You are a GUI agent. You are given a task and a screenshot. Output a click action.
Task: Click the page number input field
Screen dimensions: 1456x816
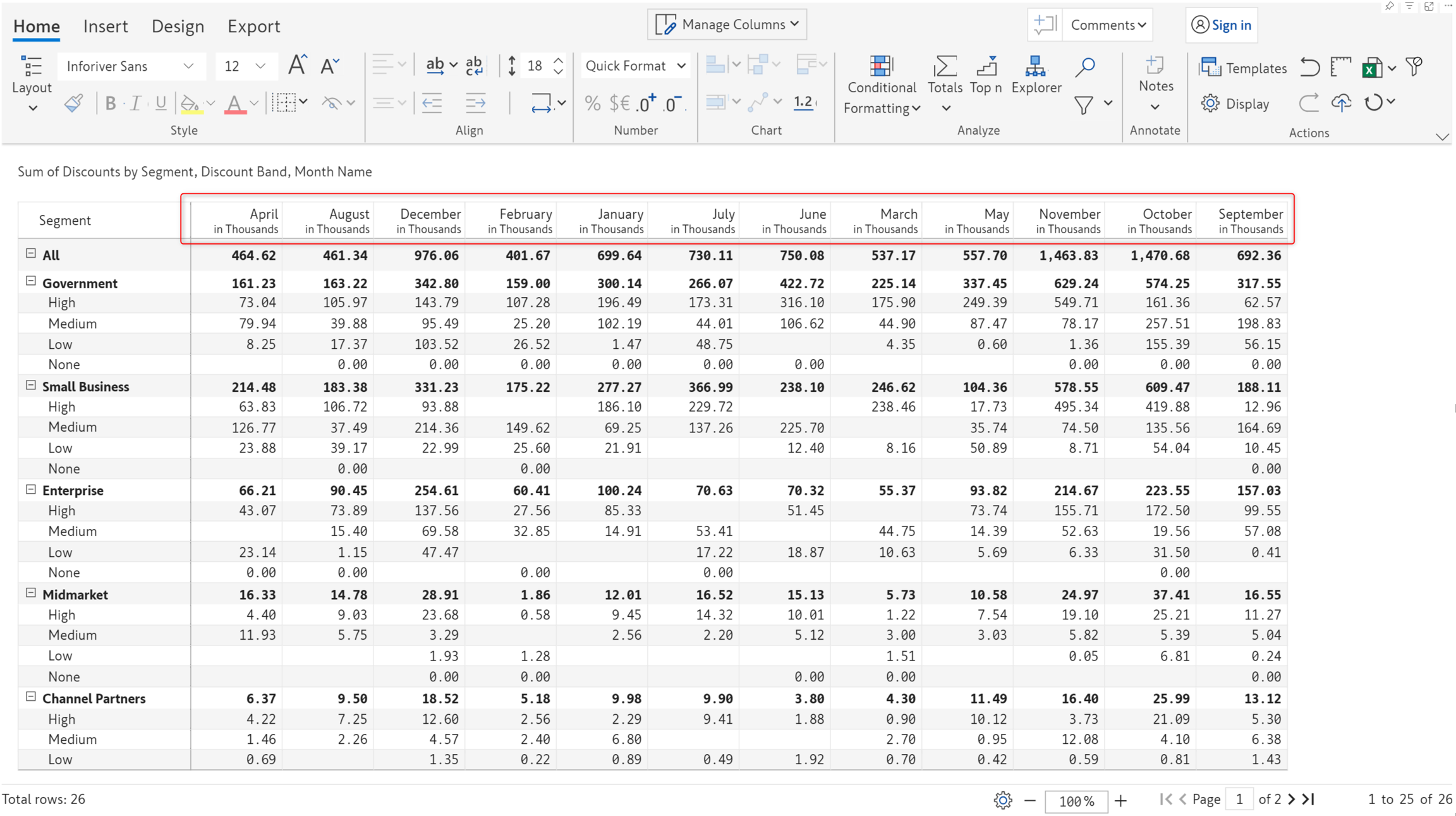click(x=1239, y=799)
